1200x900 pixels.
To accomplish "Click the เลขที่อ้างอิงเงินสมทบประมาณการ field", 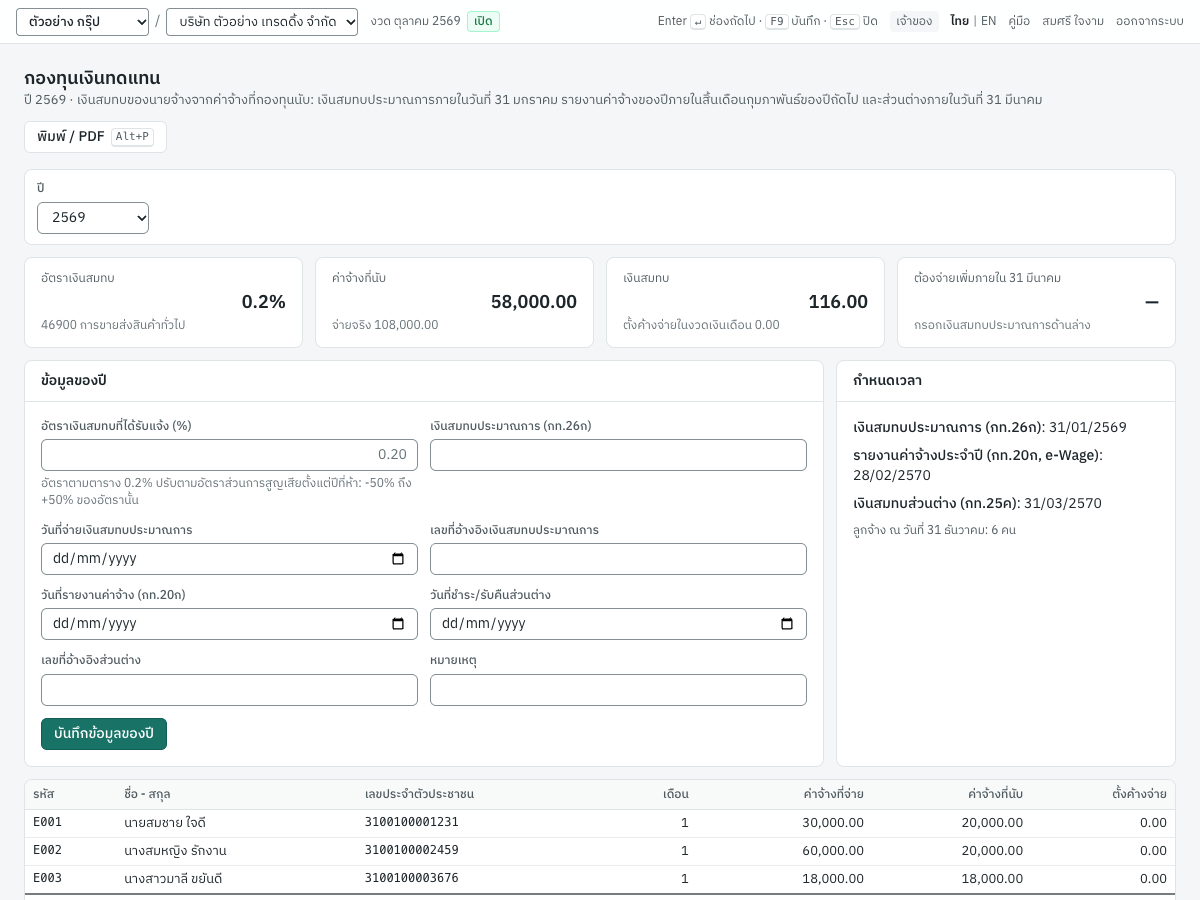I will [x=618, y=559].
